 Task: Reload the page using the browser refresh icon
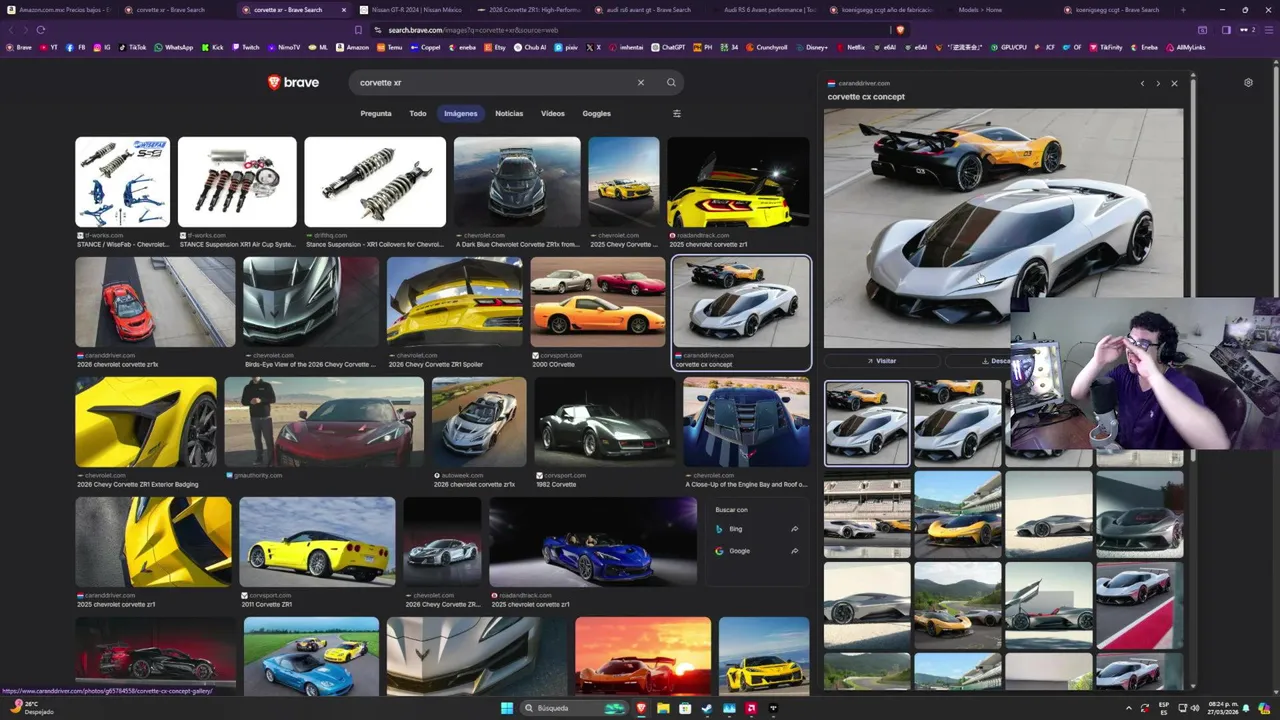coord(40,30)
